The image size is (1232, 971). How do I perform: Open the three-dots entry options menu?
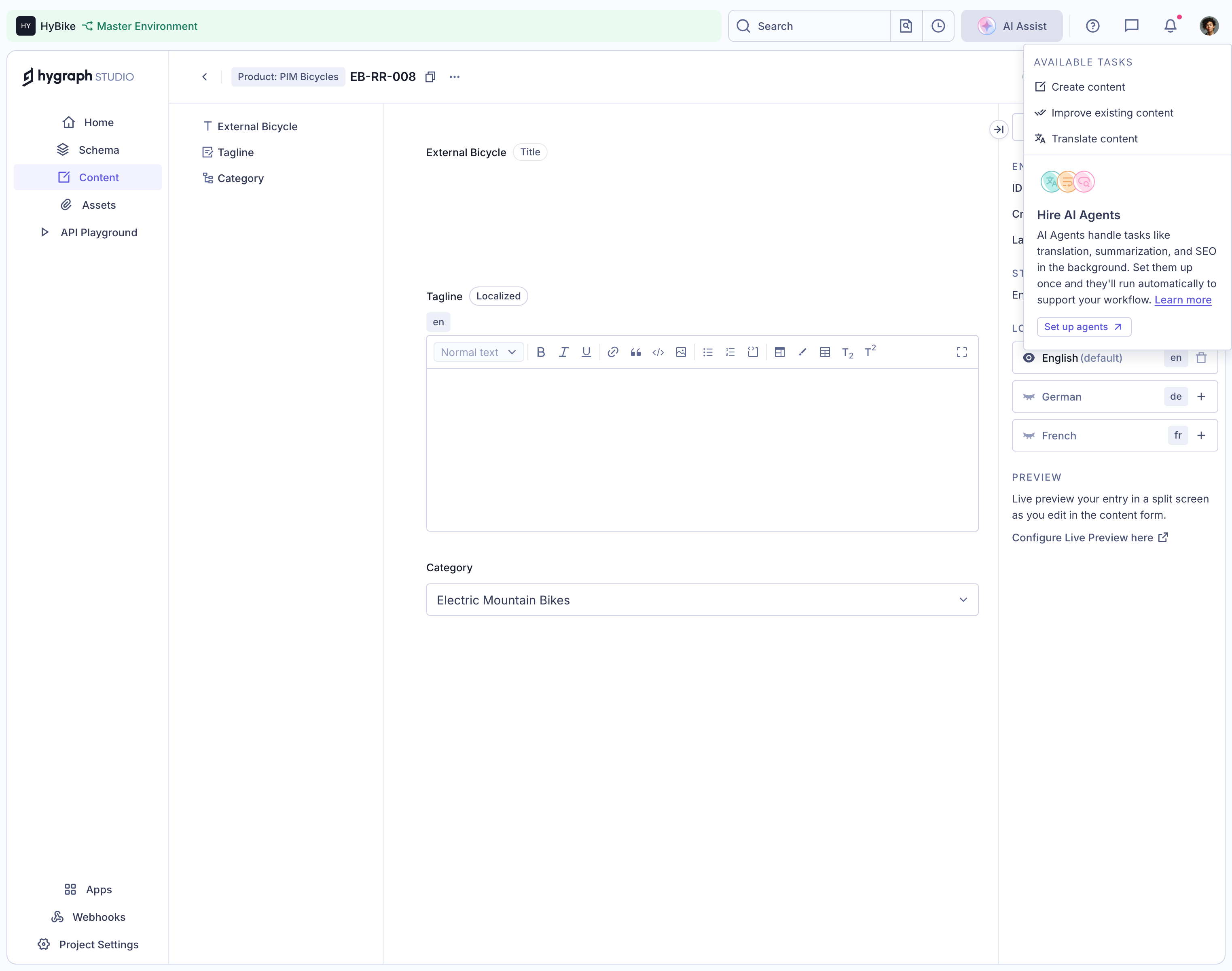(455, 77)
